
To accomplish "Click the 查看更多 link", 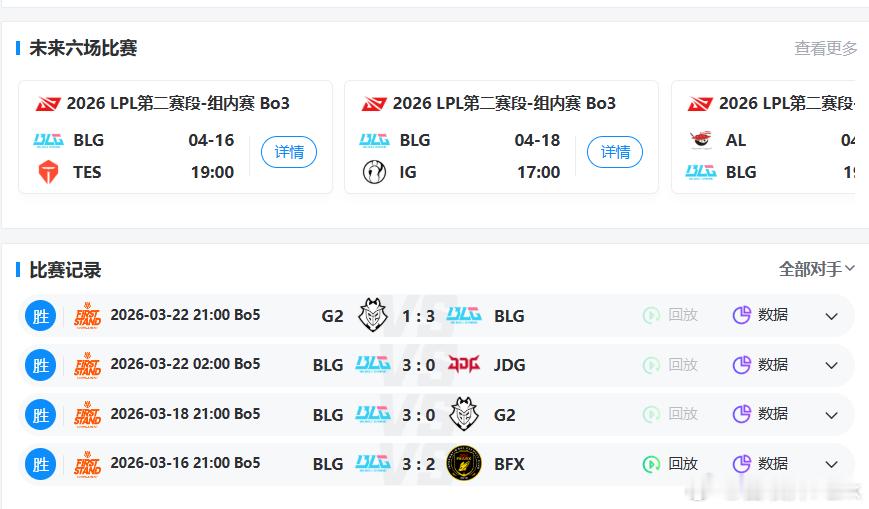I will coord(825,48).
